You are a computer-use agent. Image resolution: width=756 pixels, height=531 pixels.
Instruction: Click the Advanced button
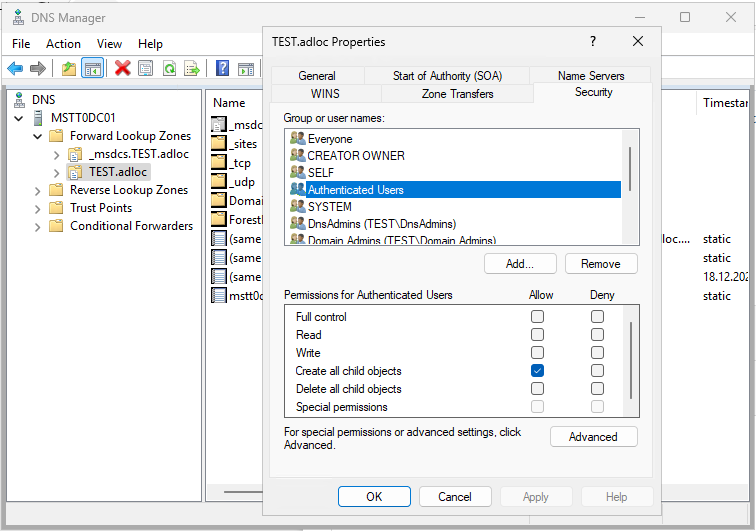pos(593,437)
